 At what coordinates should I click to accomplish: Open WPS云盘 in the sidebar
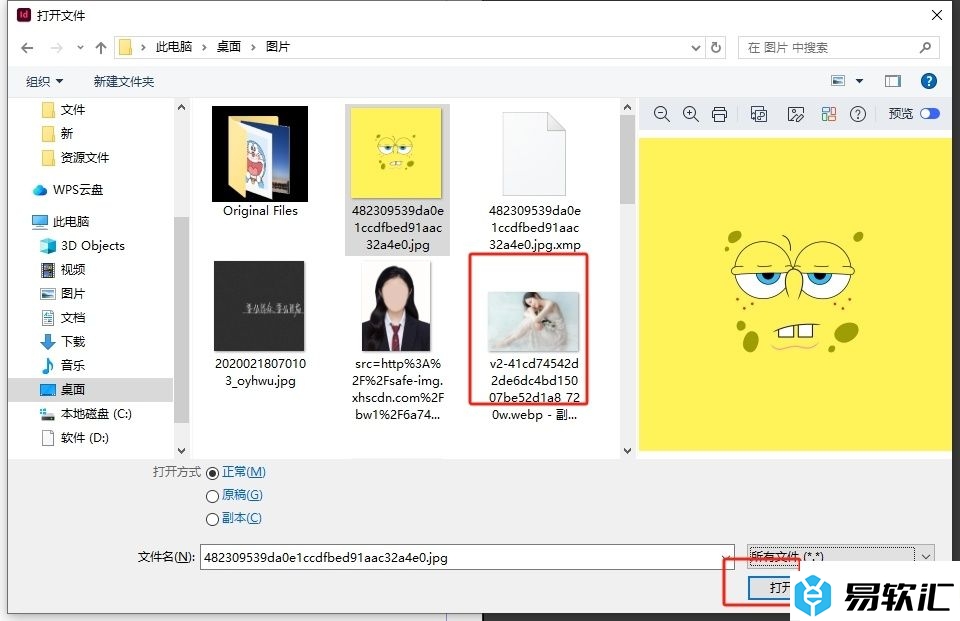[x=68, y=190]
